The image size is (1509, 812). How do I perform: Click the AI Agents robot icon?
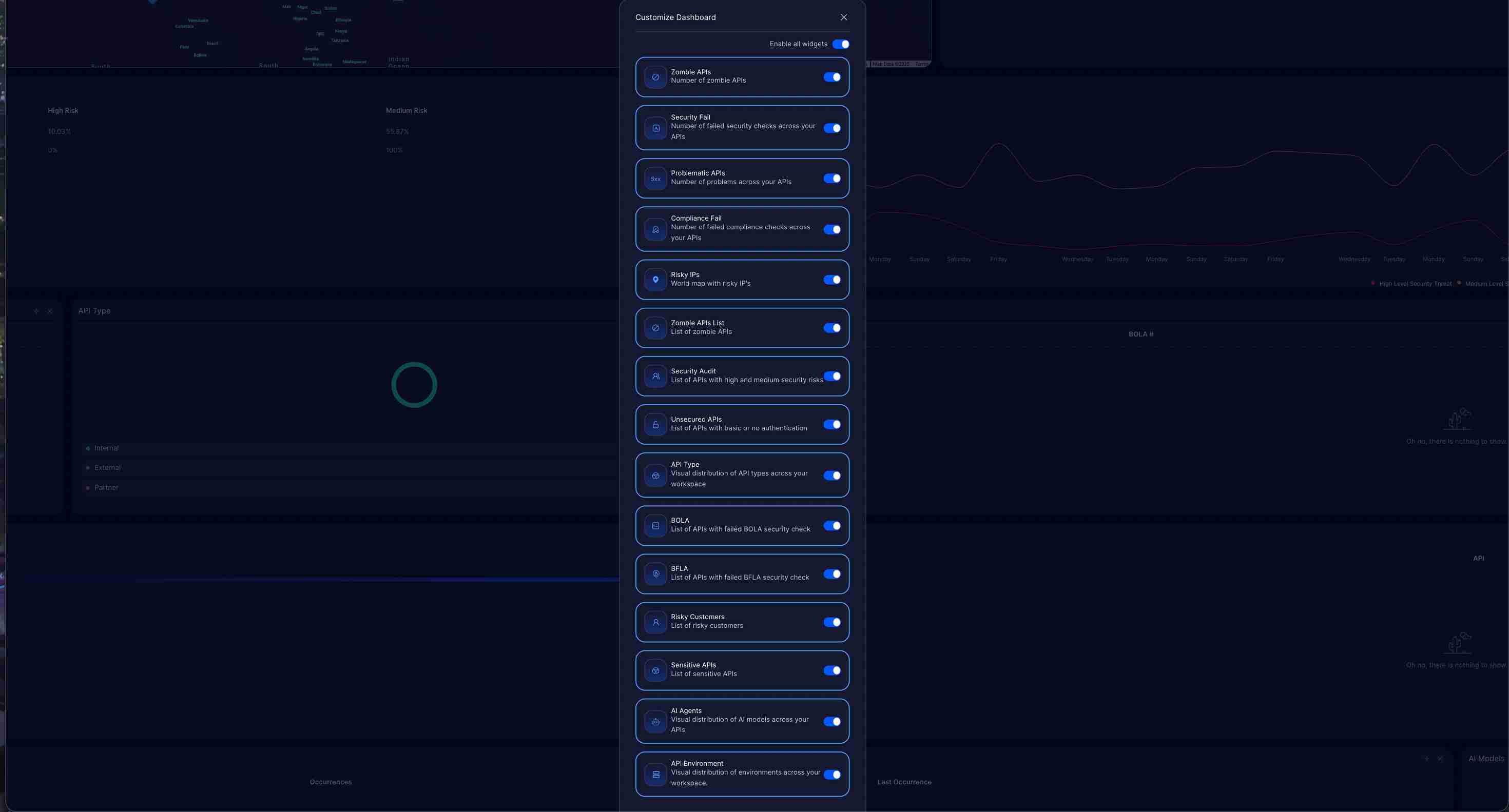[x=654, y=721]
